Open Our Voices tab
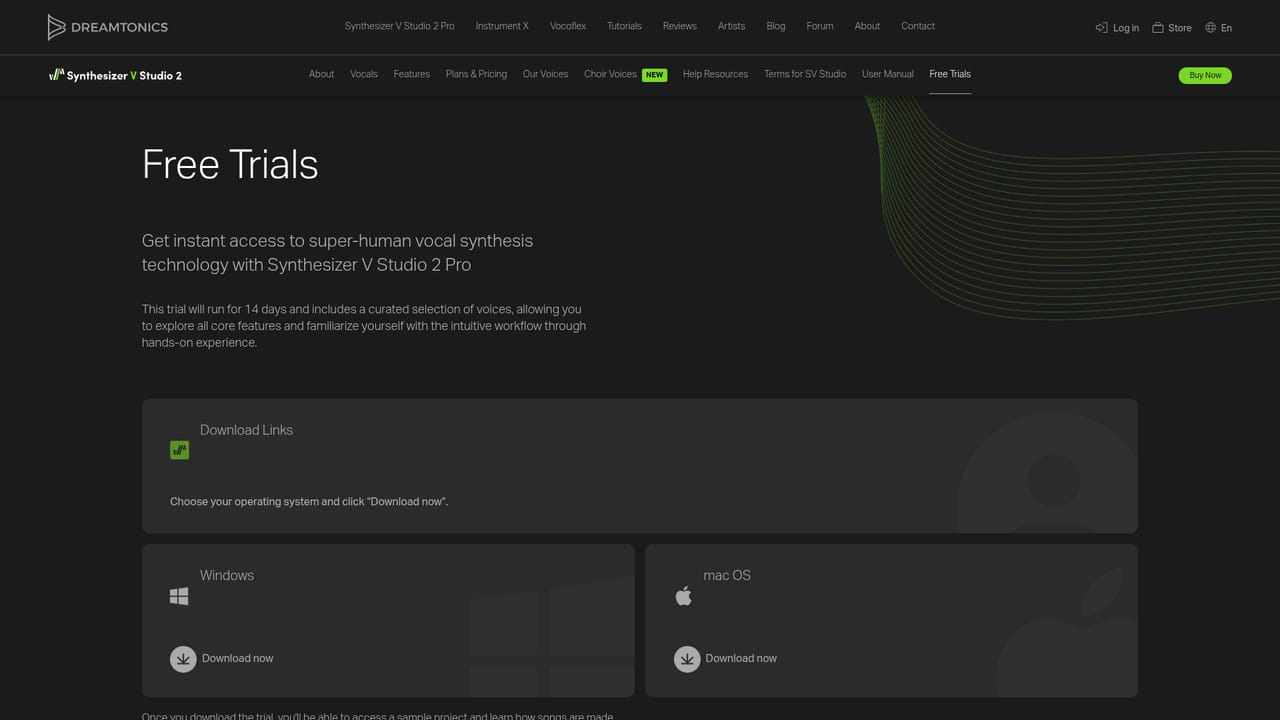Viewport: 1280px width, 720px height. (x=545, y=74)
